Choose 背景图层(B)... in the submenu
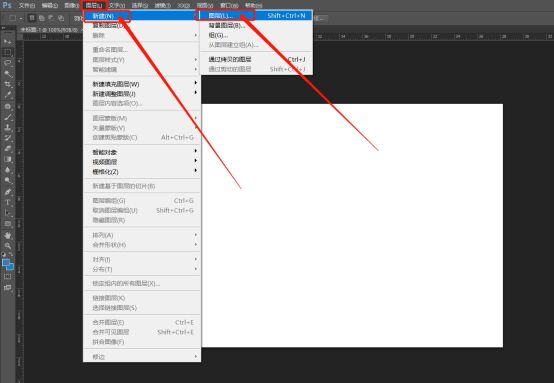554x383 pixels. tap(256, 26)
